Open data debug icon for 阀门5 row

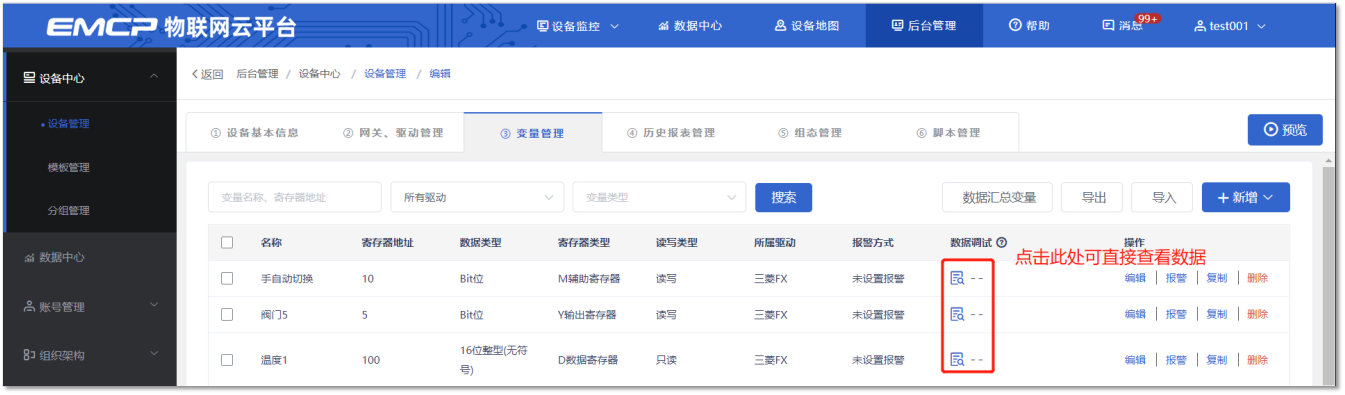click(x=957, y=314)
